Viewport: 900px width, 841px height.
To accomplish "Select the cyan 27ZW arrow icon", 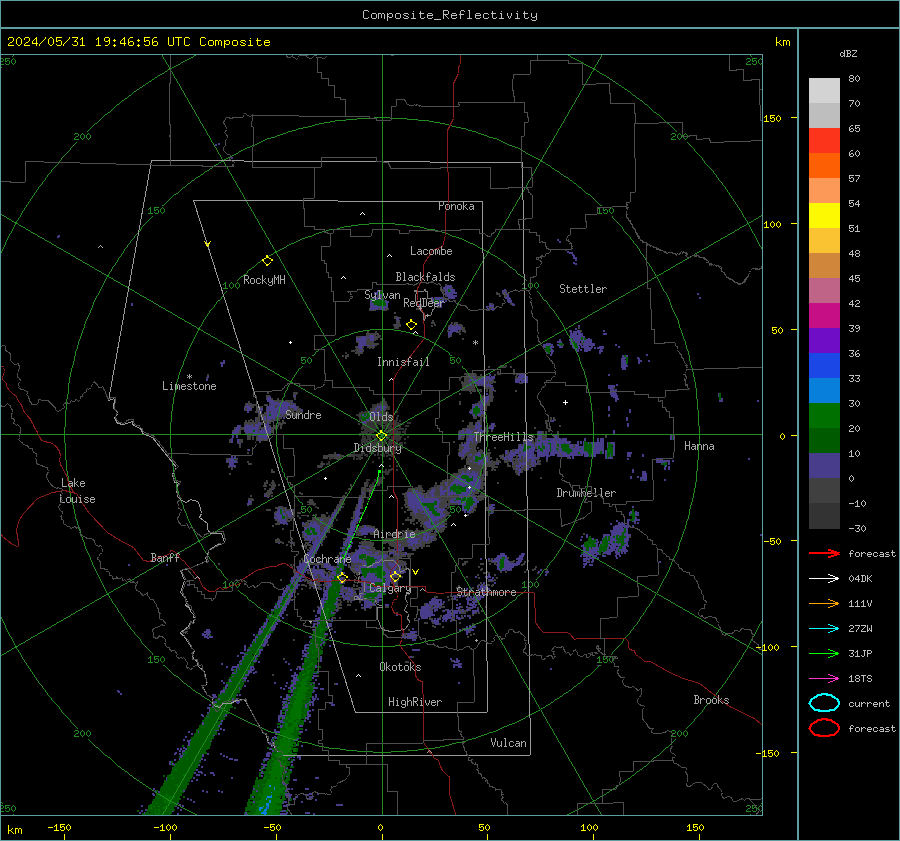I will coord(824,629).
